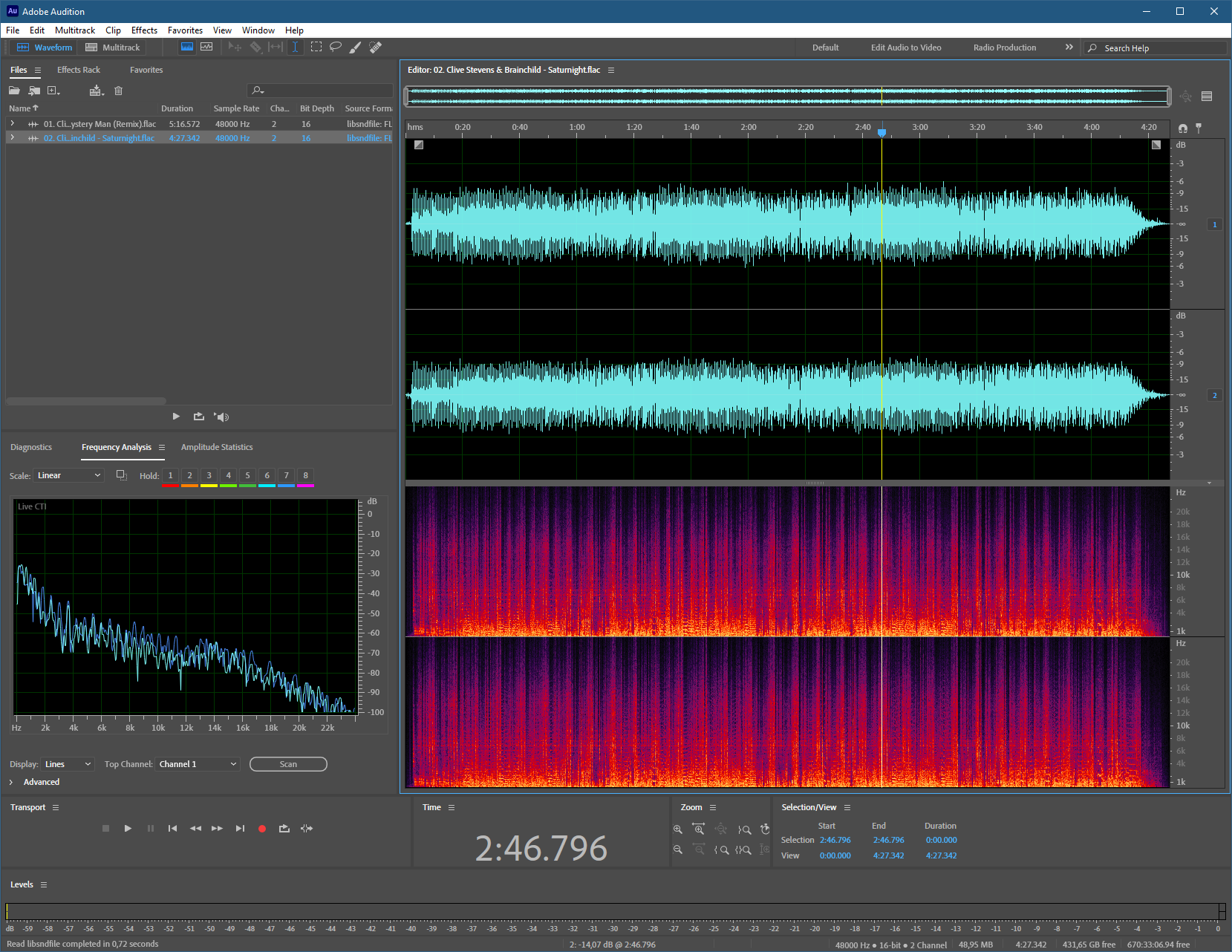Select the Lasso Selection tool
Screen dimensions: 1232x952
(x=336, y=47)
